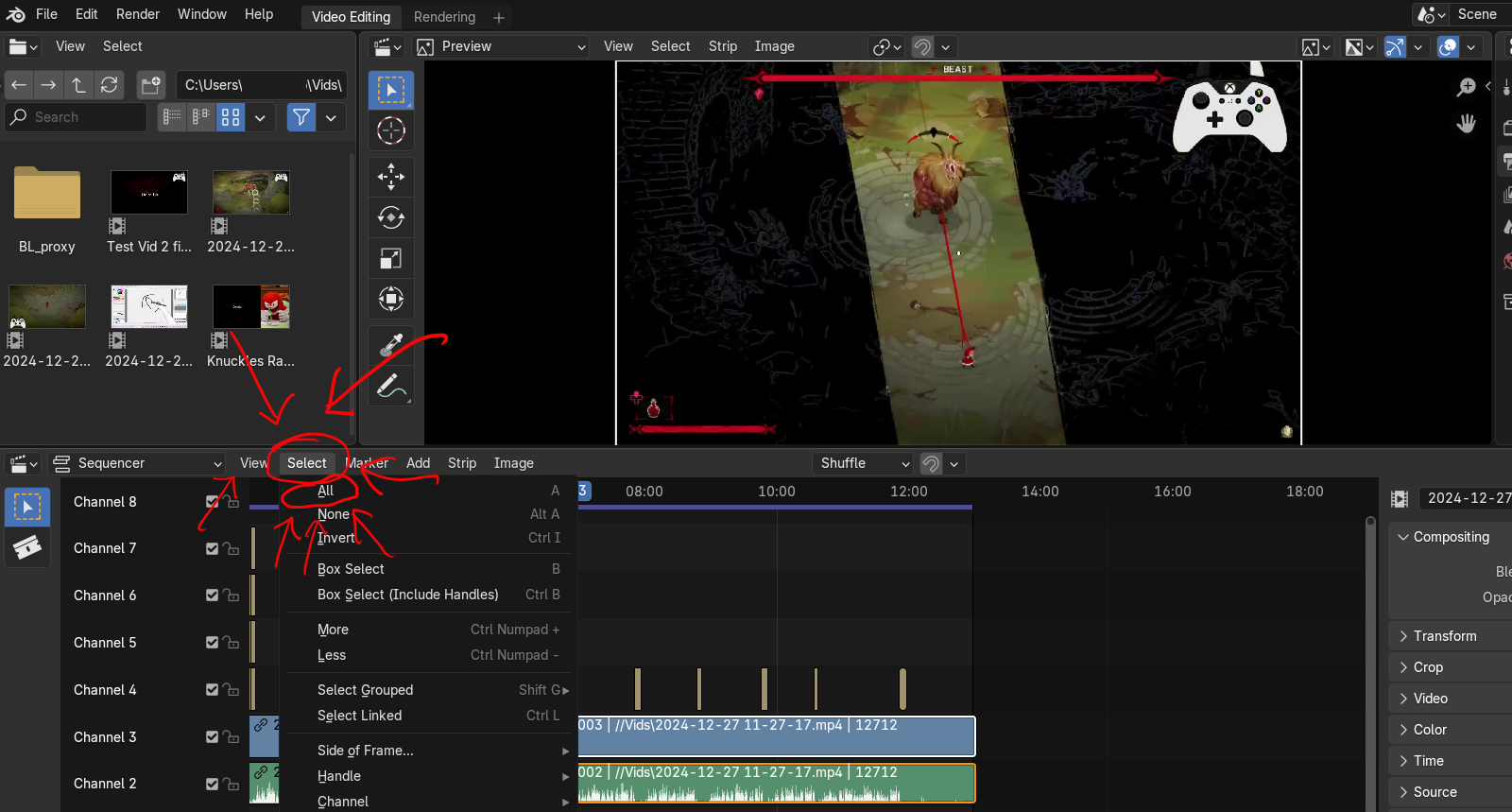This screenshot has height=812, width=1512.
Task: Create a new folder in file browser
Action: pos(151,85)
